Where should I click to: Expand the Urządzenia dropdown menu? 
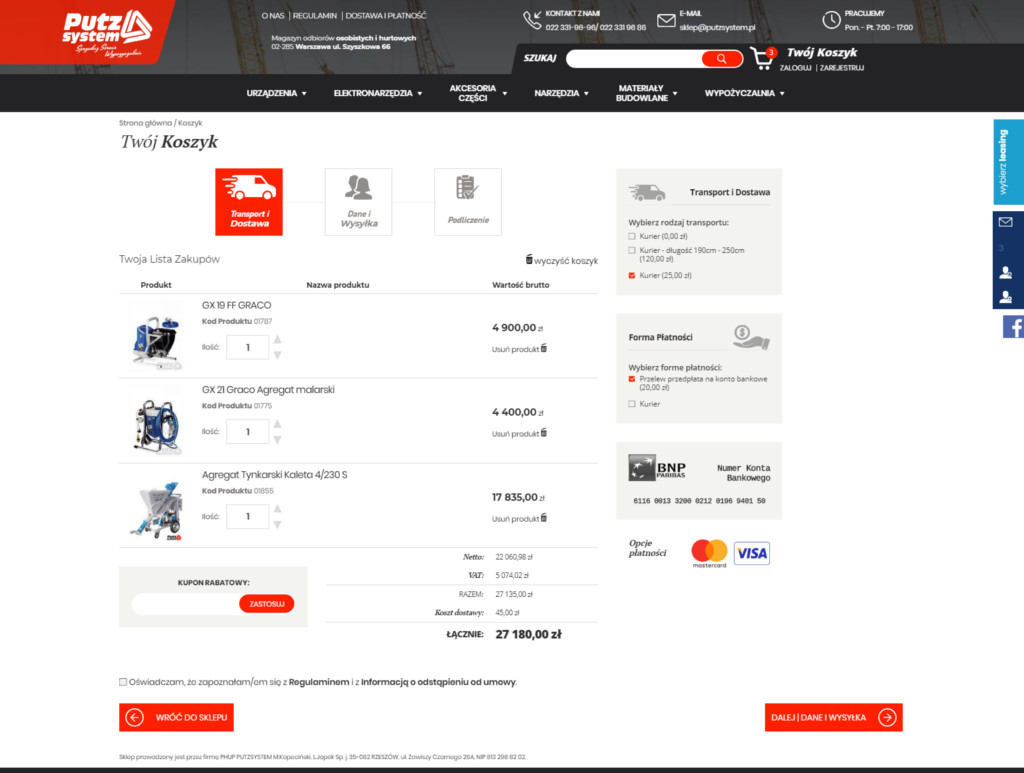click(276, 93)
